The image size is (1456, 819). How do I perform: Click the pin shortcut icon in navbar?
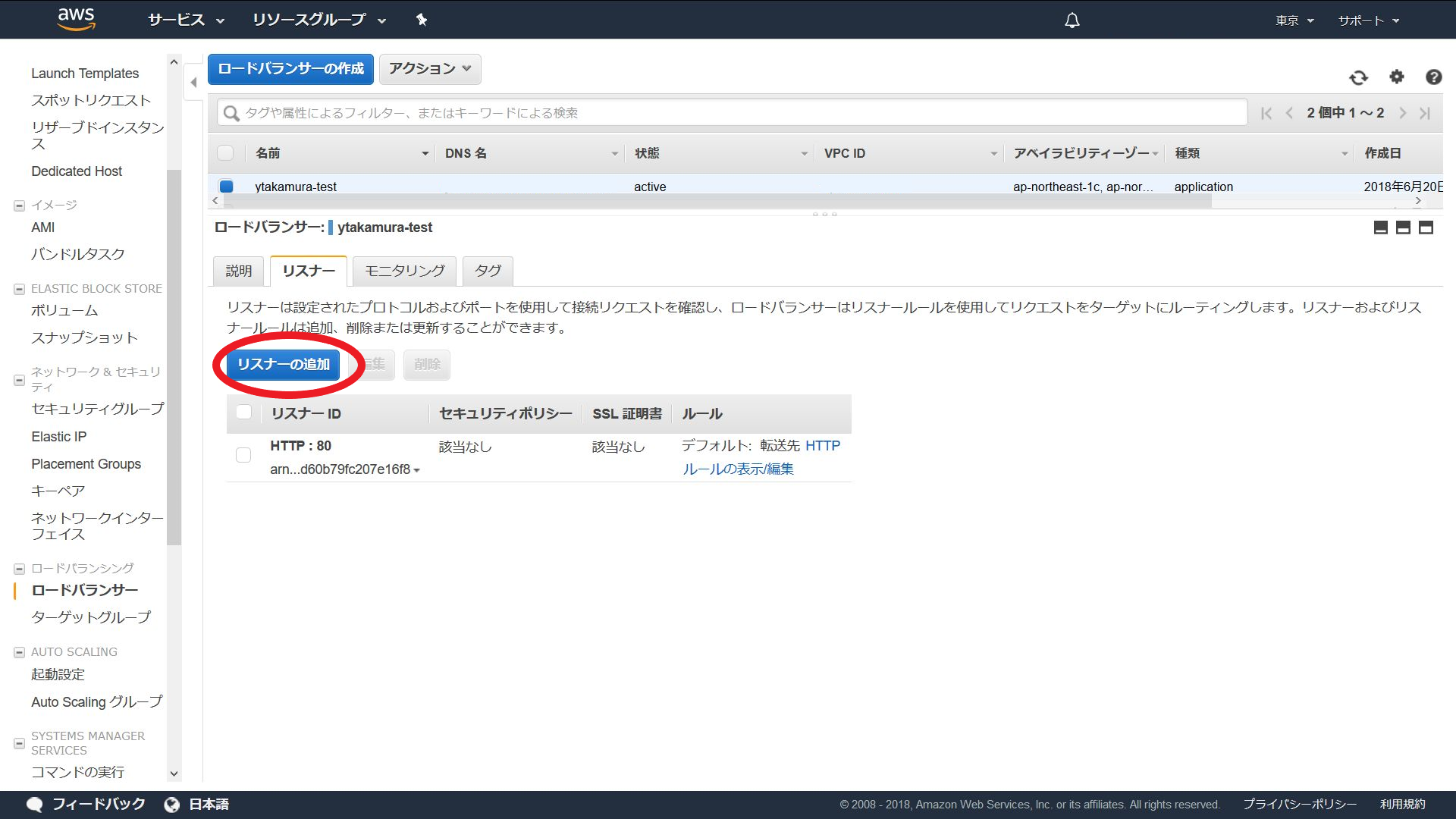click(422, 20)
